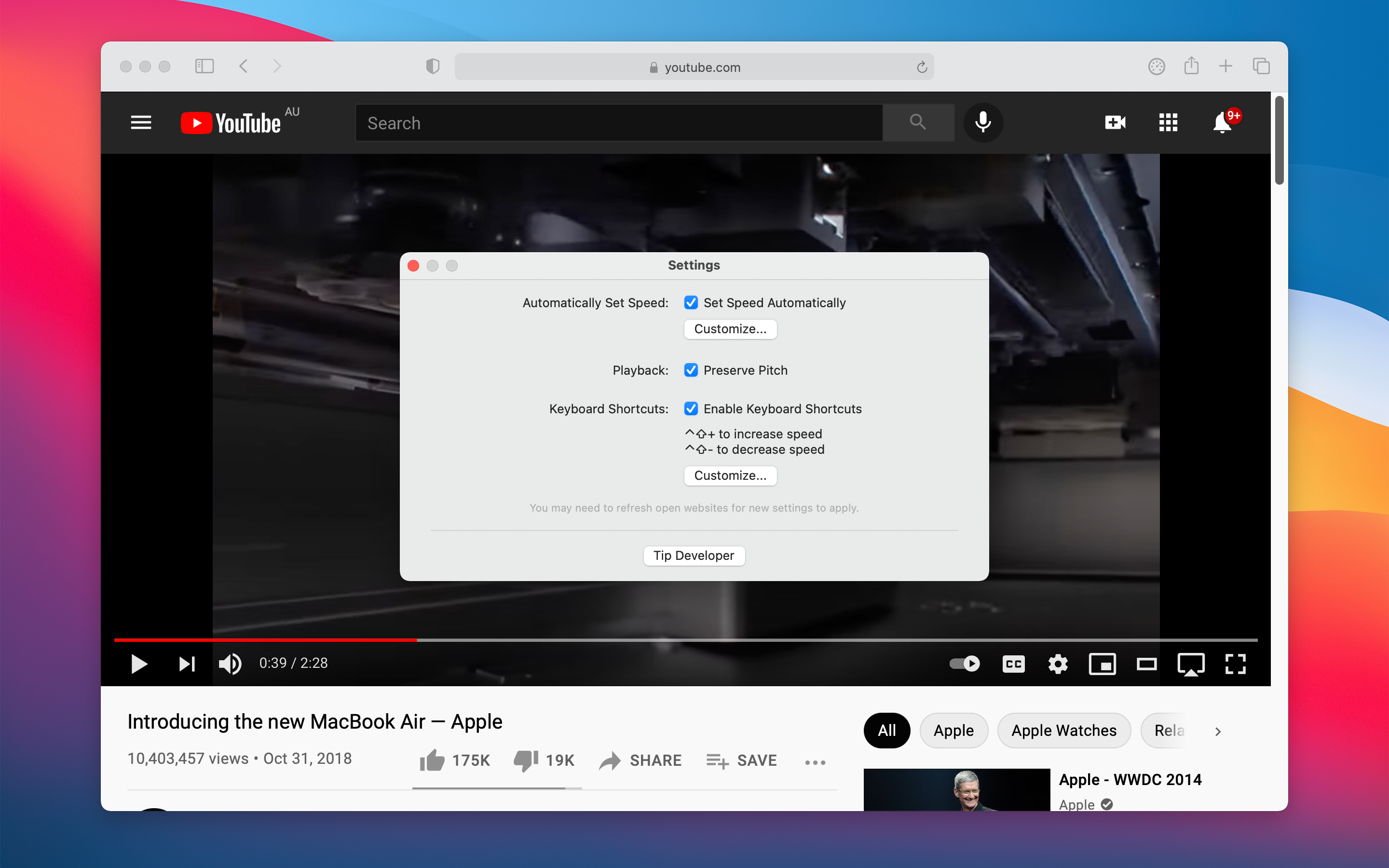The height and width of the screenshot is (868, 1389).
Task: Open the notifications bell
Action: point(1222,123)
